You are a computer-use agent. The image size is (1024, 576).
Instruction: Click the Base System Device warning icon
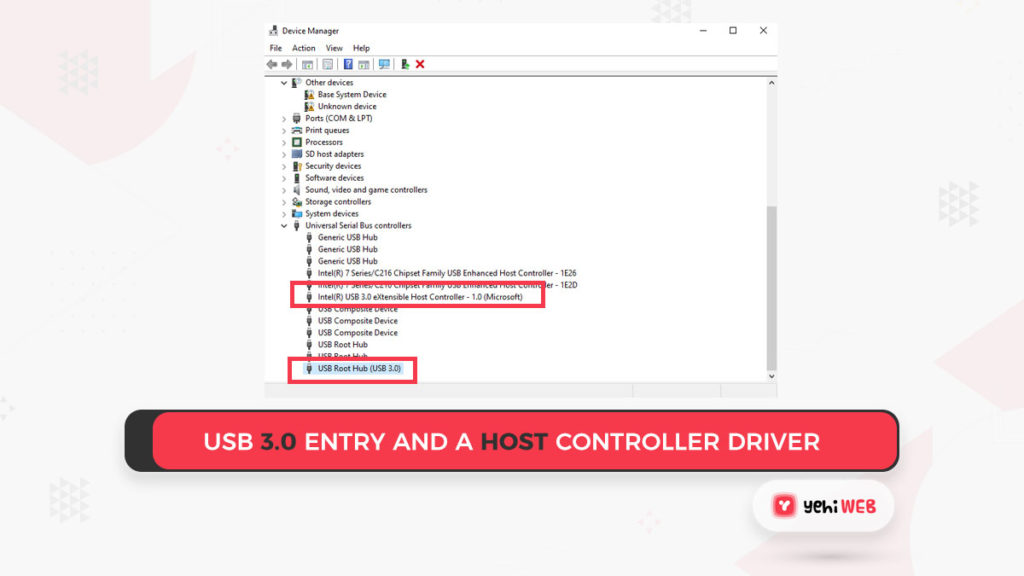click(x=310, y=95)
